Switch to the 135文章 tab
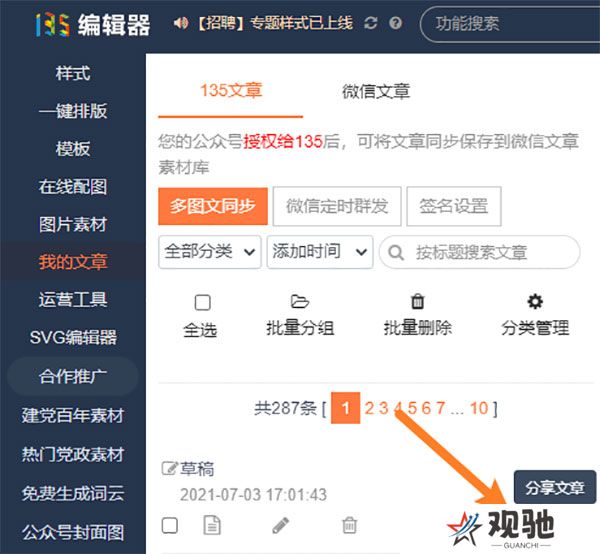This screenshot has width=600, height=554. [231, 91]
